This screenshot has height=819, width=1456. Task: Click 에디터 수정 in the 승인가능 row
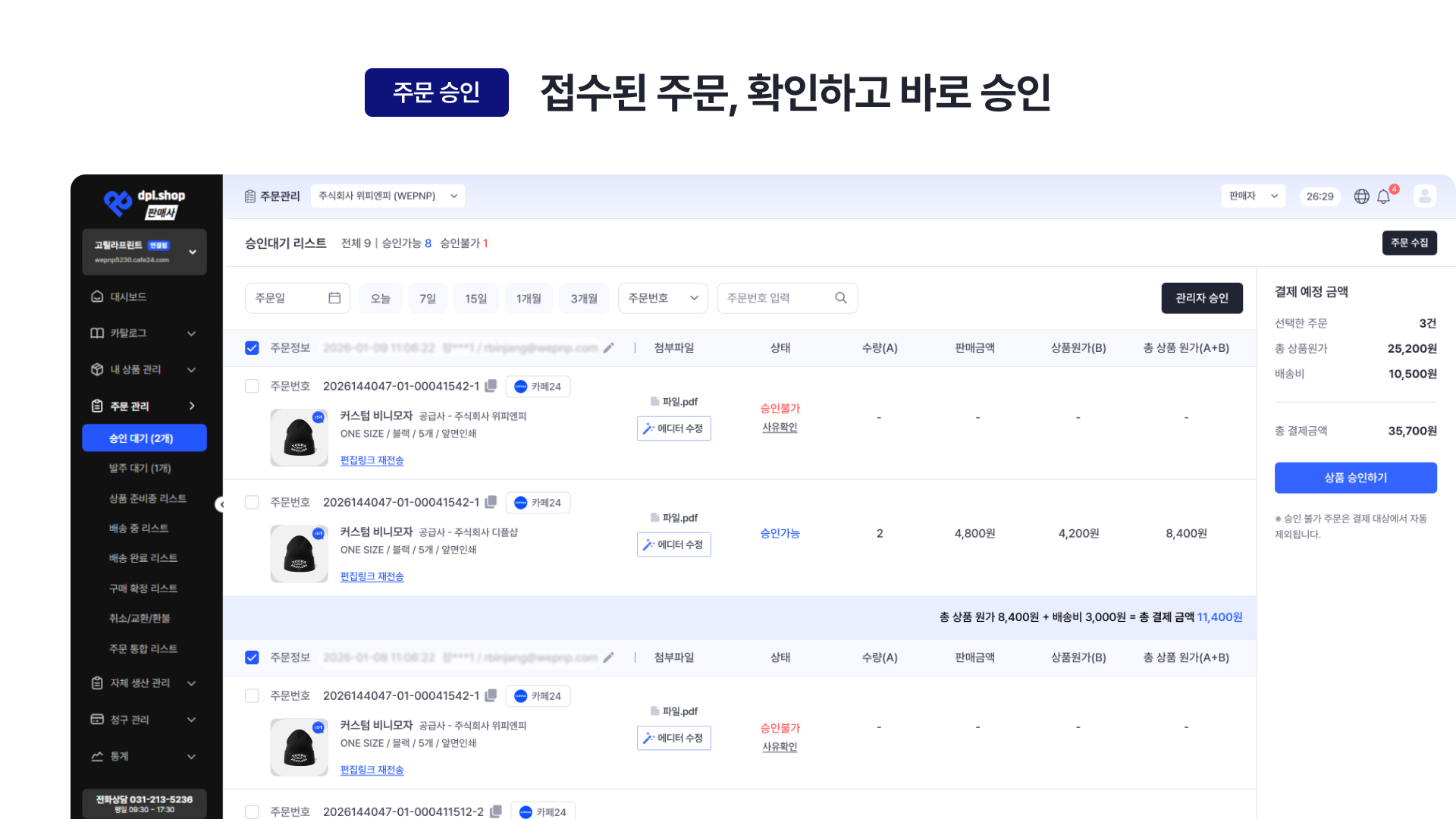(x=674, y=544)
